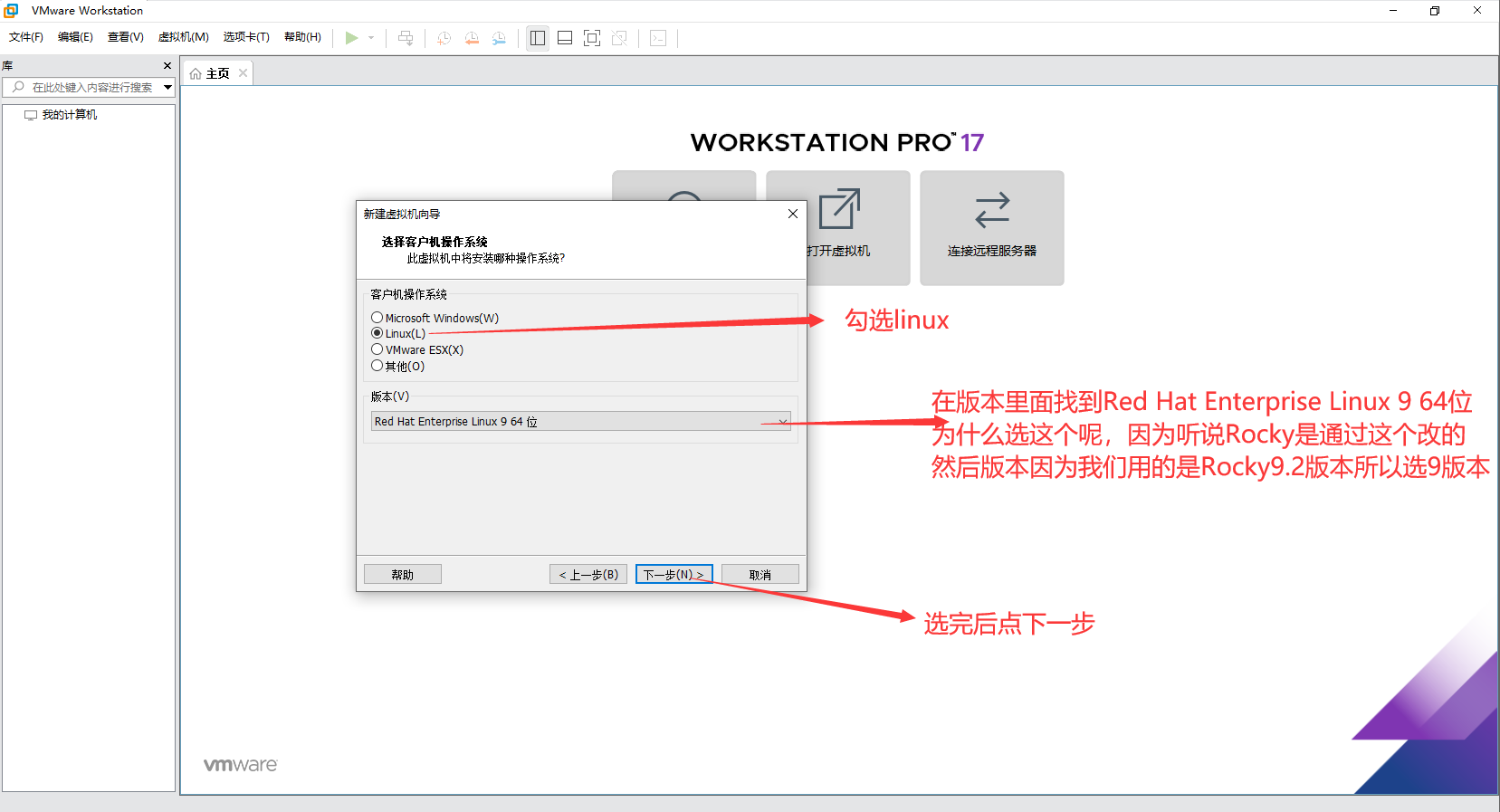
Task: Restore down the VMware Workstation window
Action: click(x=1435, y=11)
